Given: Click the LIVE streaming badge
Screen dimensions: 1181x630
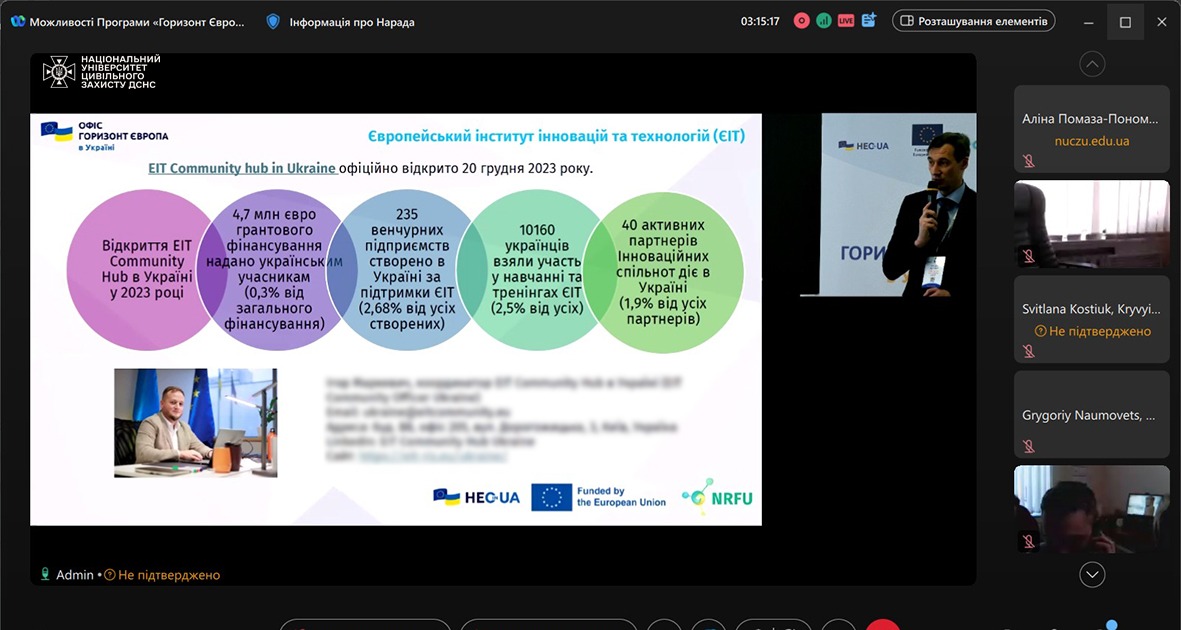Looking at the screenshot, I should pyautogui.click(x=846, y=21).
